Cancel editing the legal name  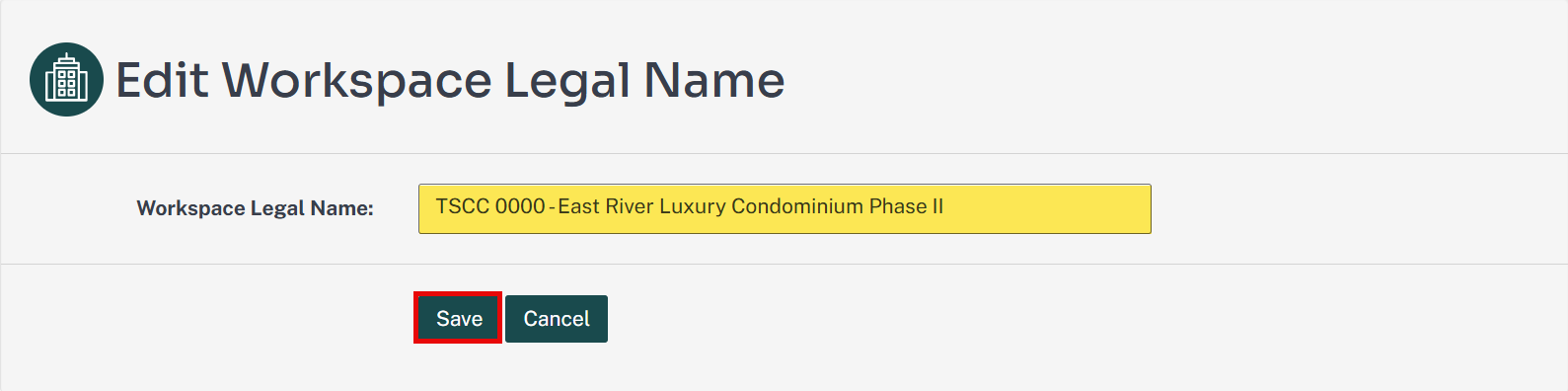point(557,319)
